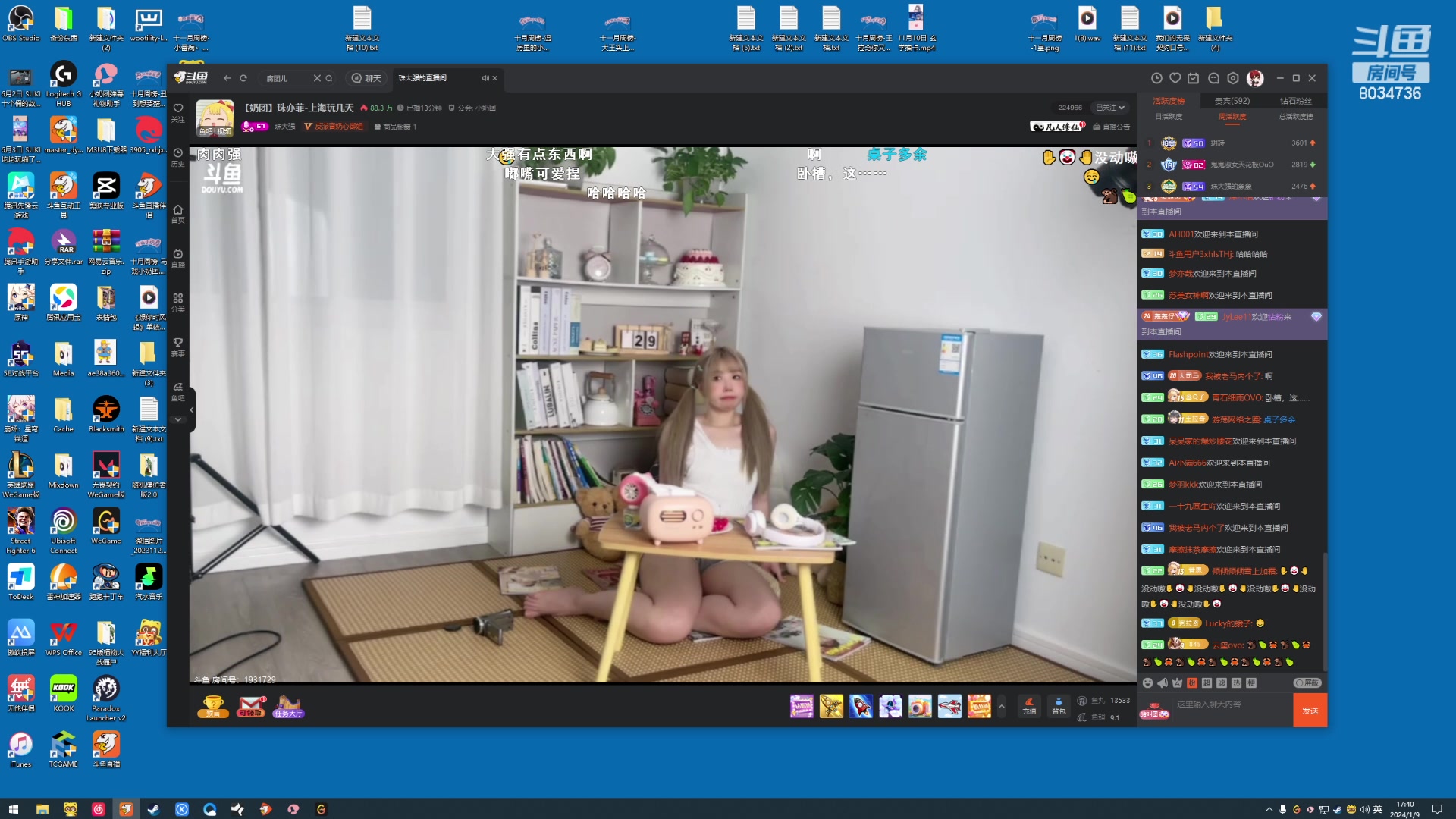Open 背包 backpack

1059,706
